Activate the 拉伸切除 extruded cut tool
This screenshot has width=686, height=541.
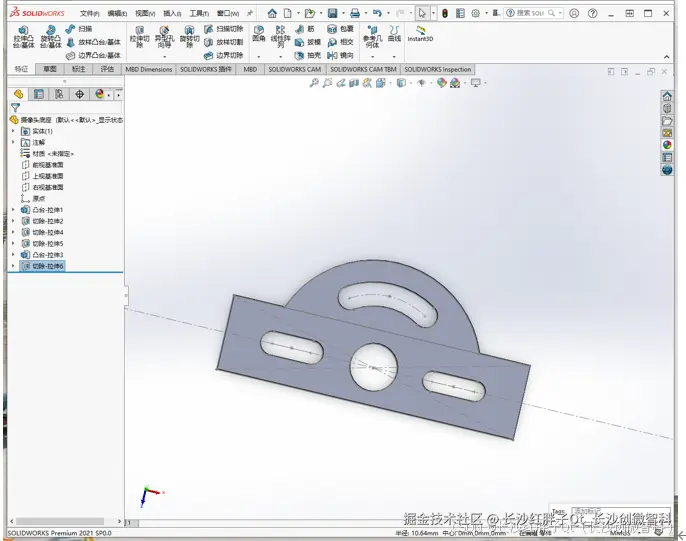coord(140,36)
